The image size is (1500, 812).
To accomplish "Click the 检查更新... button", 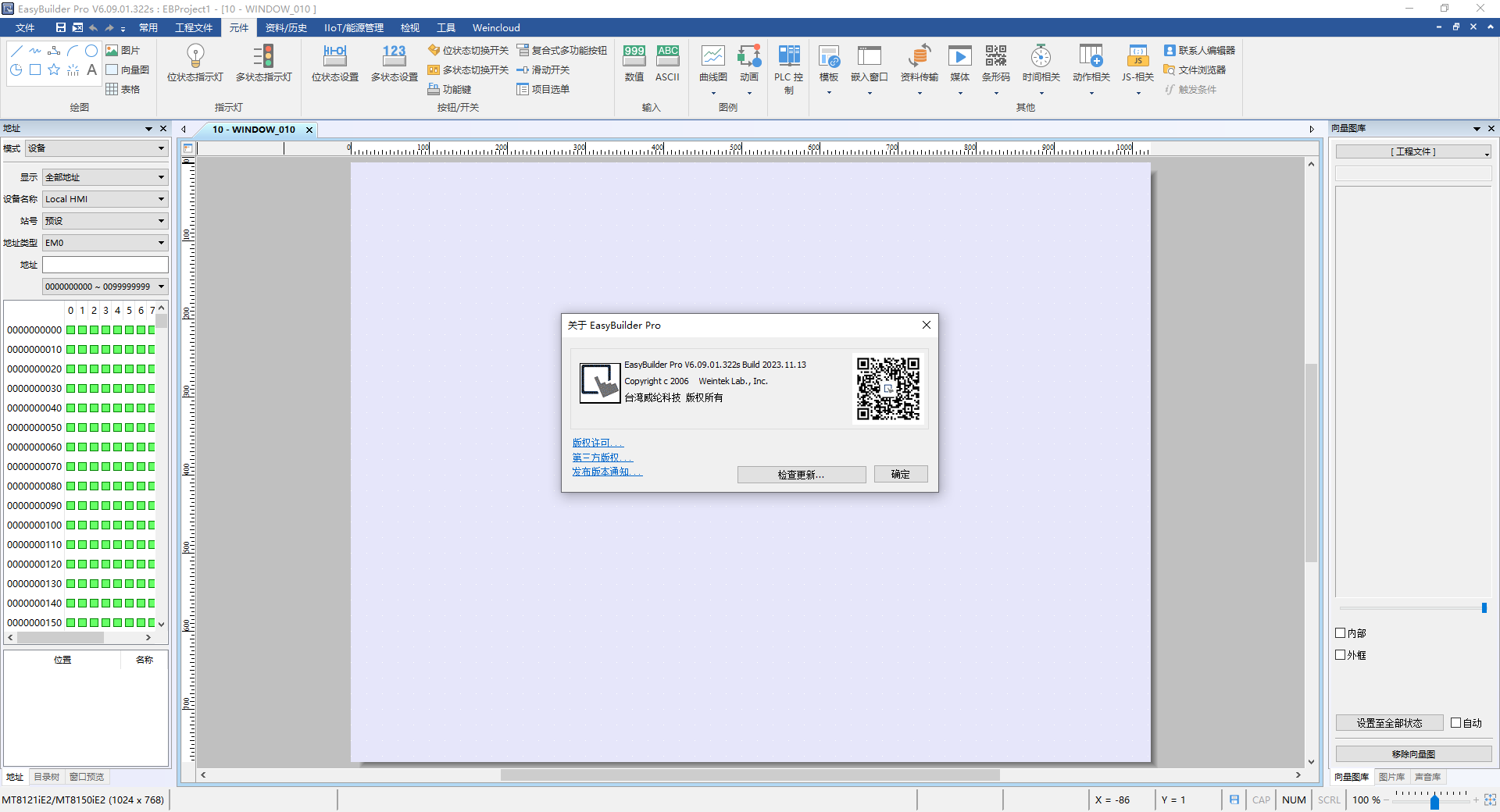I will click(x=802, y=475).
